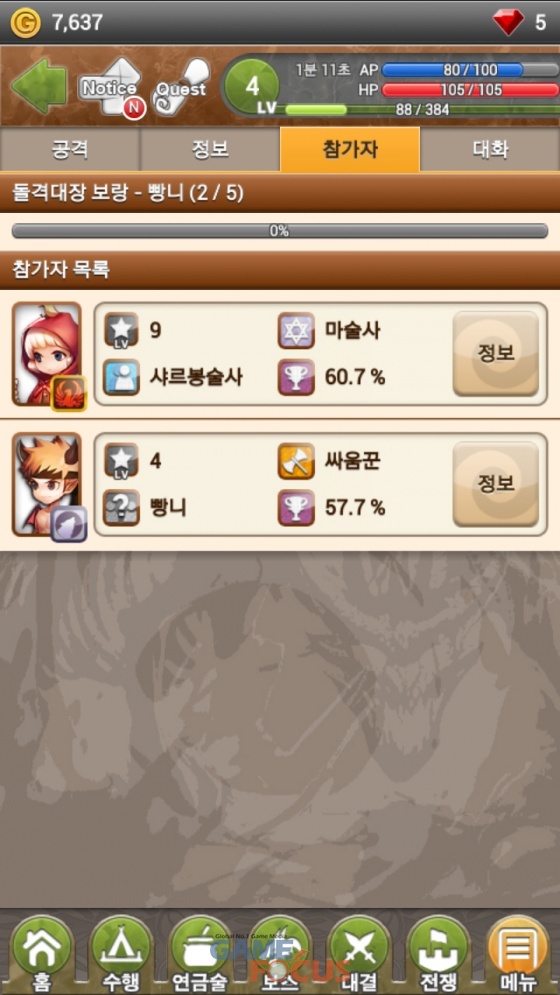Tap the gold coin currency icon
Screen dimensions: 560x995
pos(25,22)
